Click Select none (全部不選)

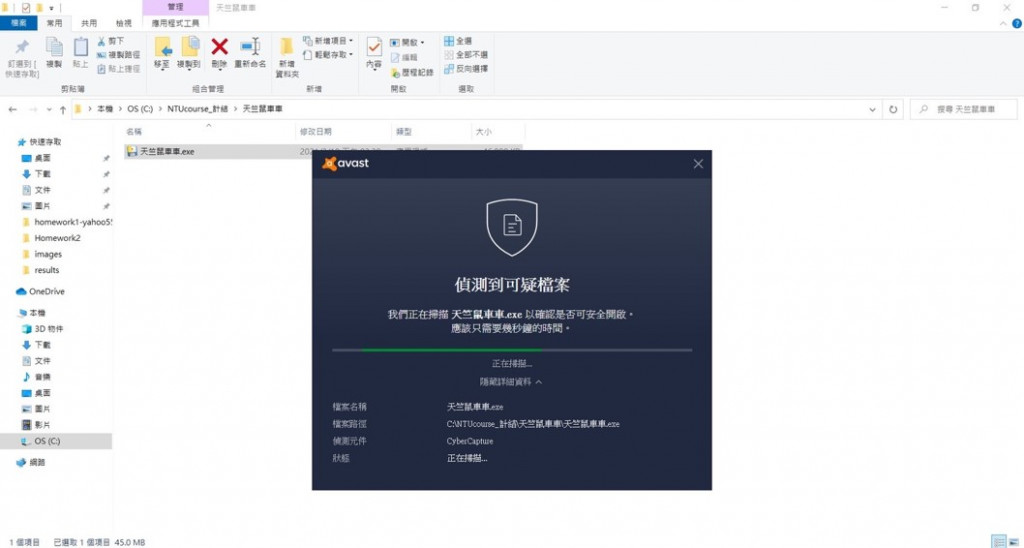466,55
